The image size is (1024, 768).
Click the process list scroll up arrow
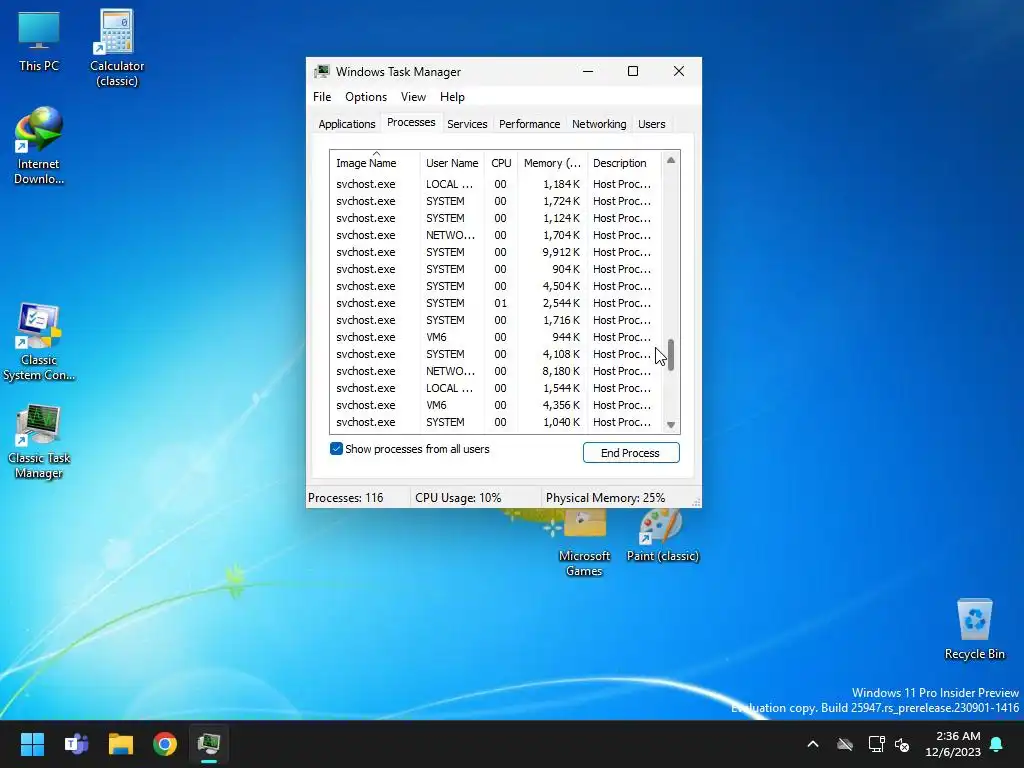pos(671,160)
